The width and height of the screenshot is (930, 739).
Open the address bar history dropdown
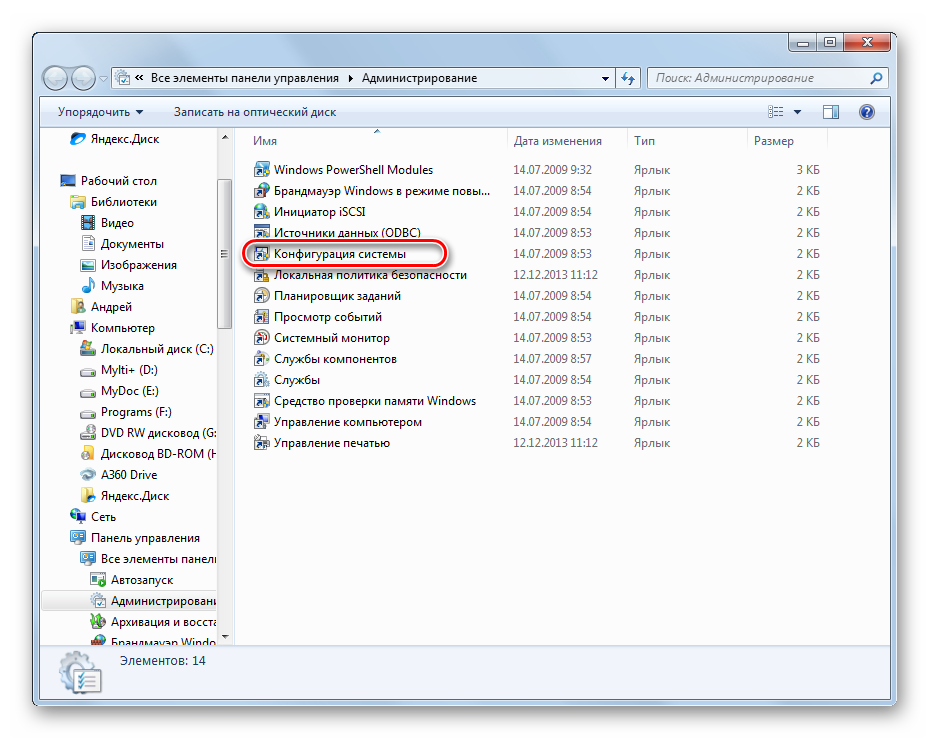[605, 78]
